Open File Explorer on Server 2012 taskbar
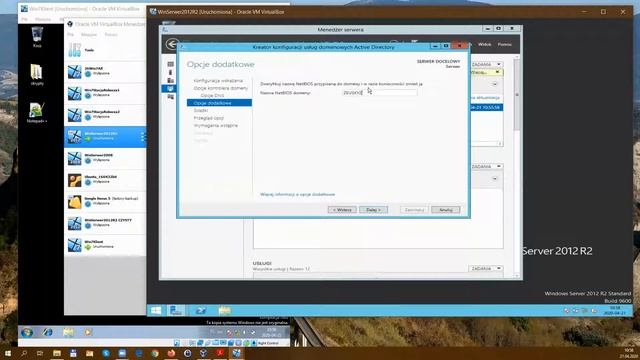Screen dimensions: 640x360 coord(224,311)
